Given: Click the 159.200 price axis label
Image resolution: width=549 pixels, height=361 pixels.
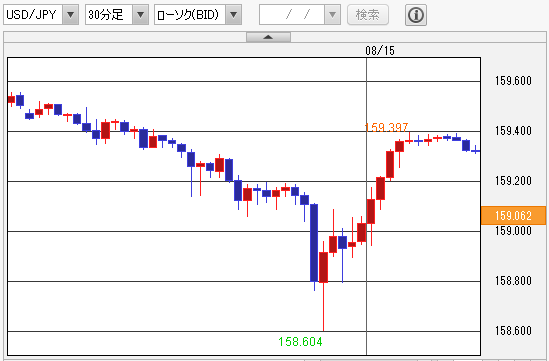Looking at the screenshot, I should point(513,181).
